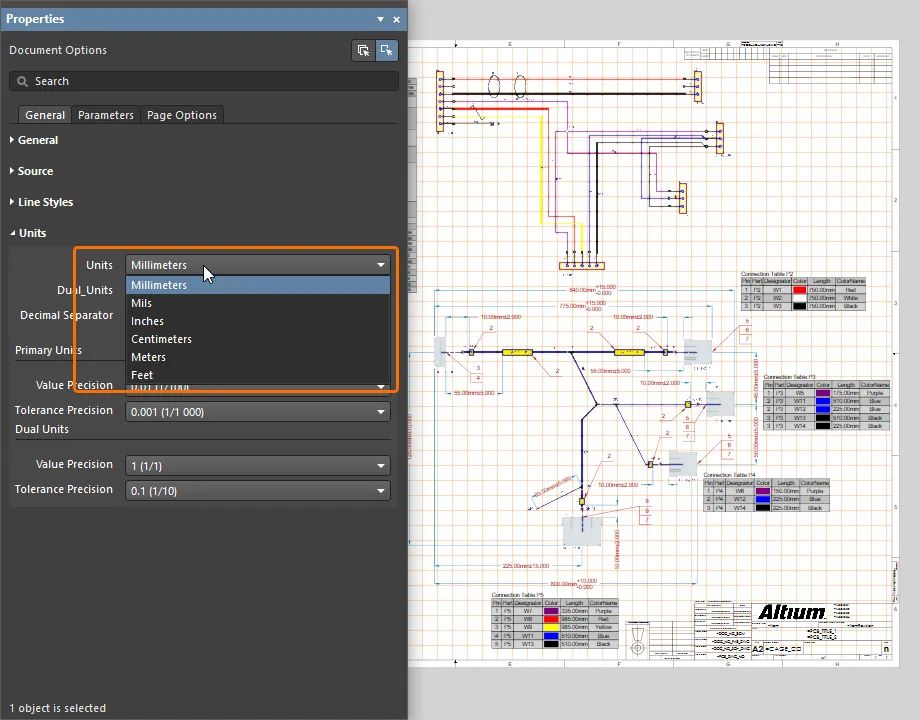
Task: Switch to the Parameters tab
Action: click(x=106, y=115)
